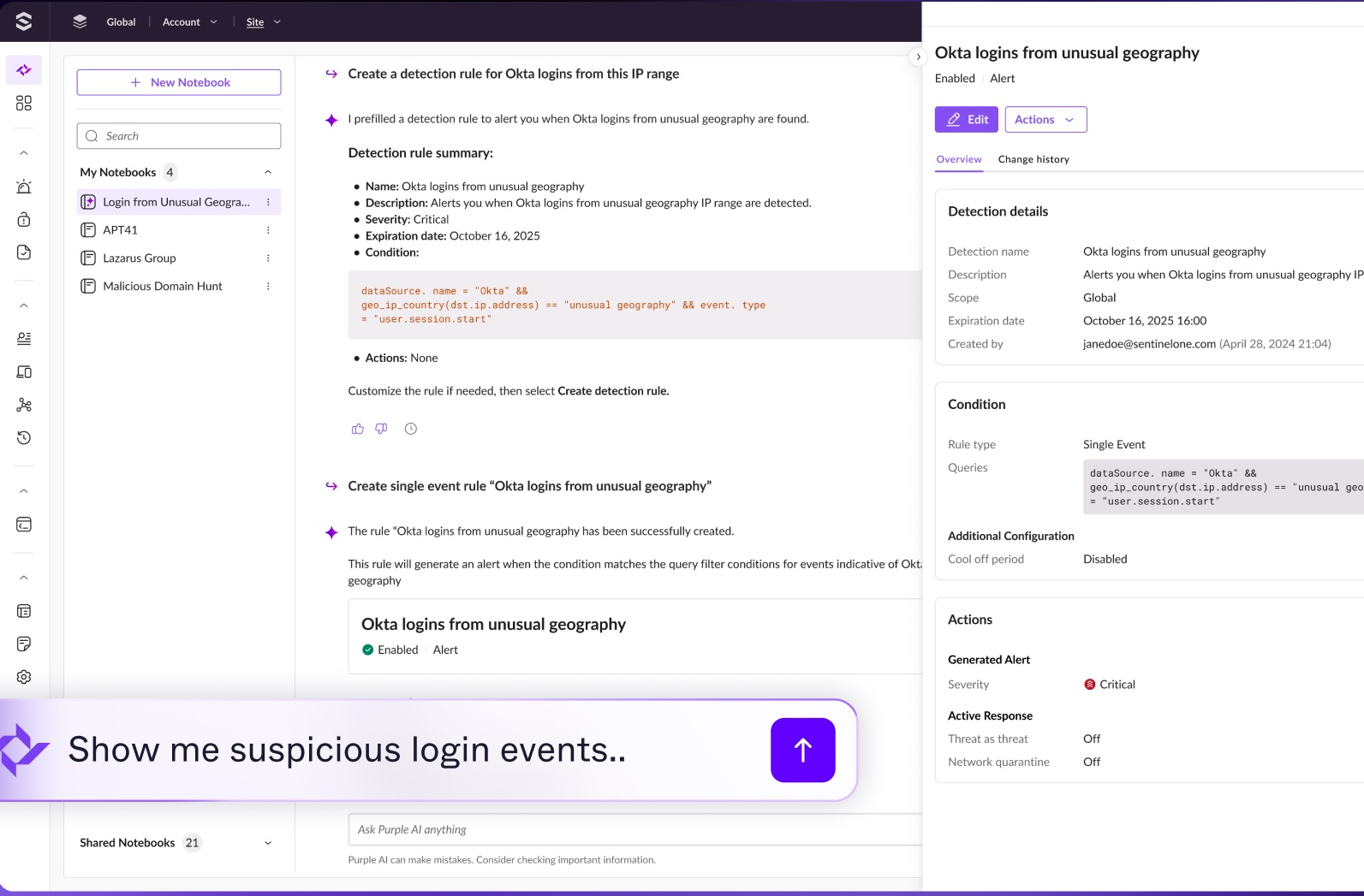1364x896 pixels.
Task: Click the alerts siren icon in sidebar
Action: [24, 187]
